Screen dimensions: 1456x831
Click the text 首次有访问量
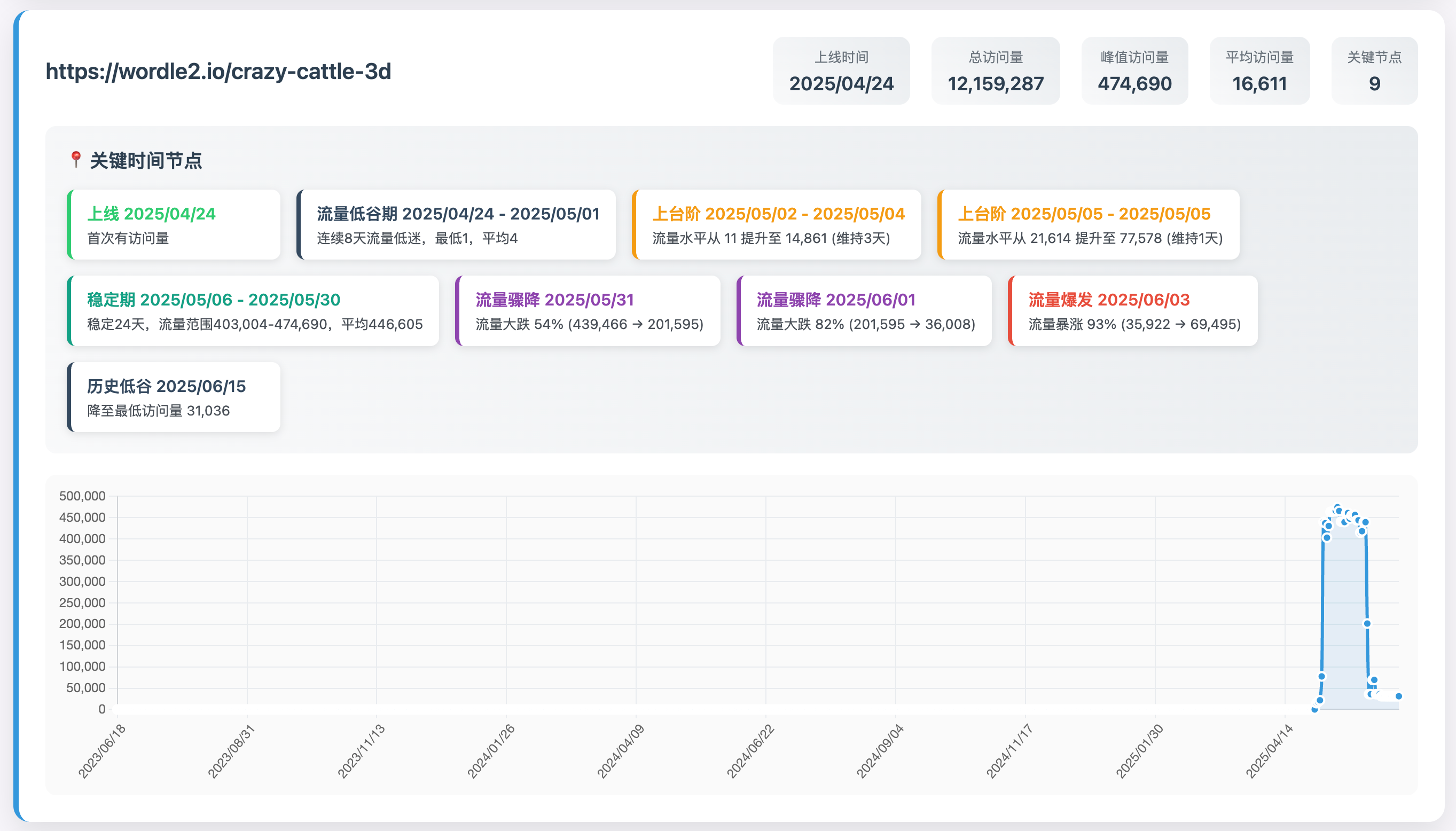(128, 238)
